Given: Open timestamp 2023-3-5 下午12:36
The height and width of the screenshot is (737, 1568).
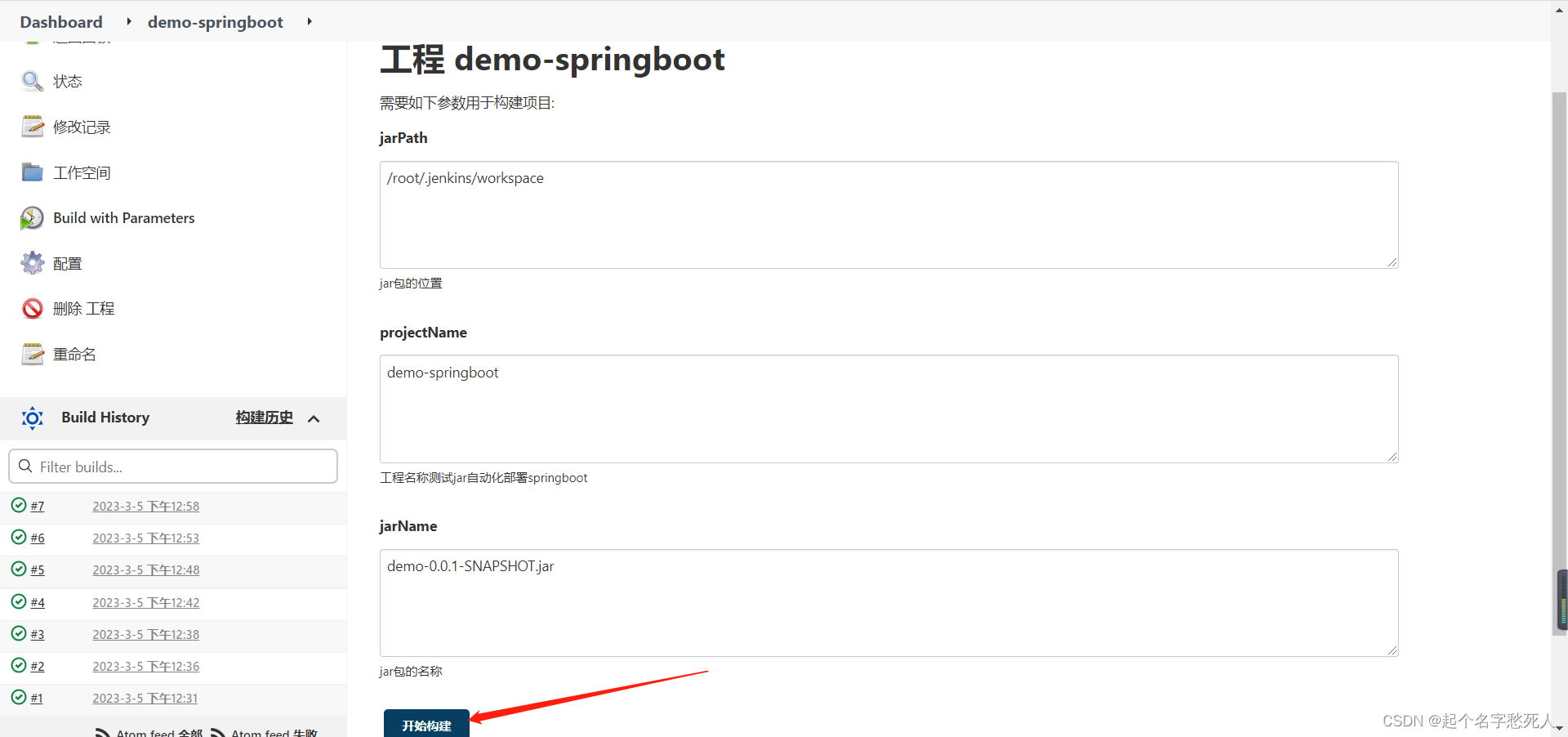Looking at the screenshot, I should (146, 666).
